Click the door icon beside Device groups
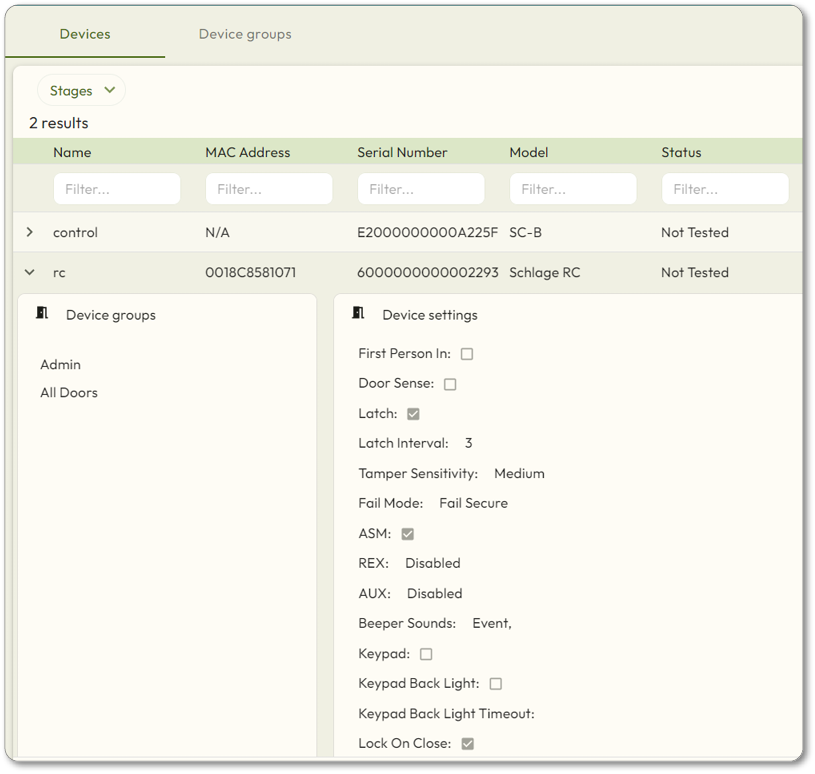Image resolution: width=815 pixels, height=774 pixels. point(42,314)
